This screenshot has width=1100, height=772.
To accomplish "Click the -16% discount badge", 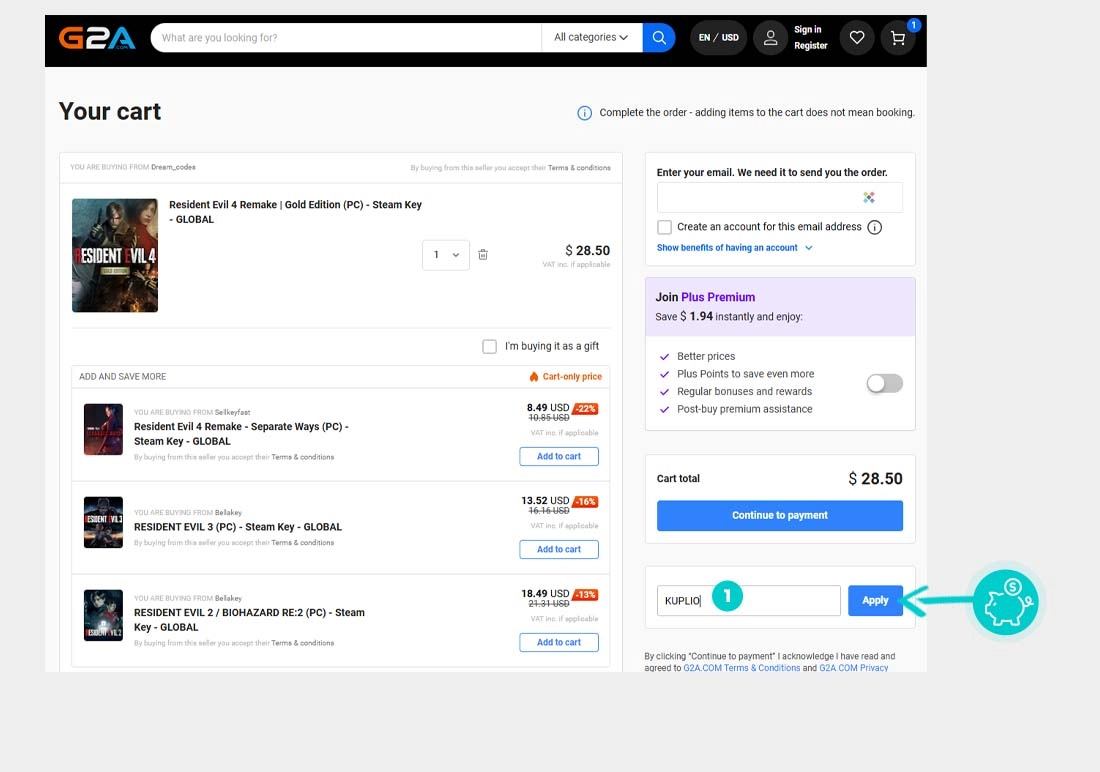I will click(x=586, y=502).
